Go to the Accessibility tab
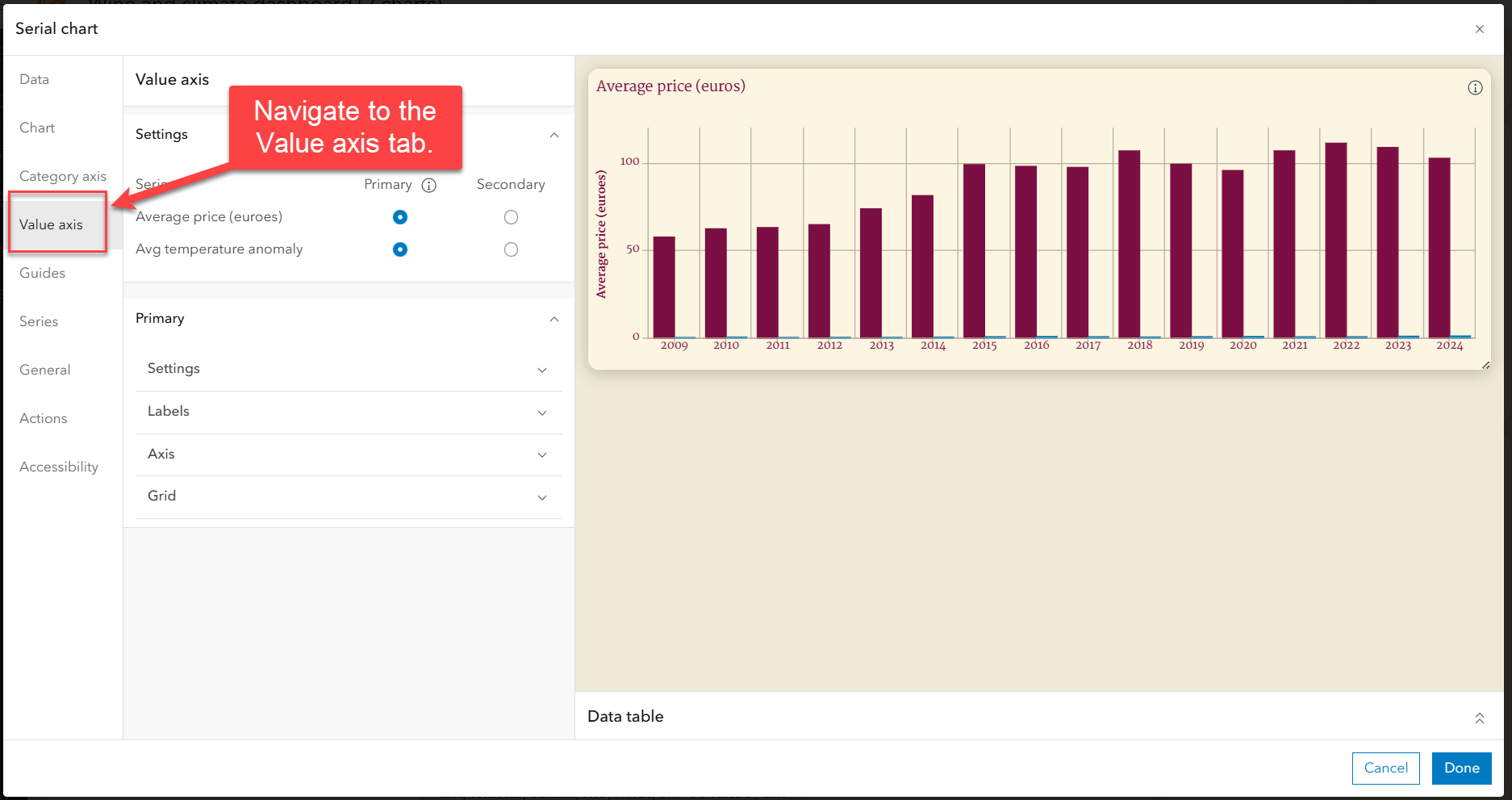1512x800 pixels. pos(58,467)
